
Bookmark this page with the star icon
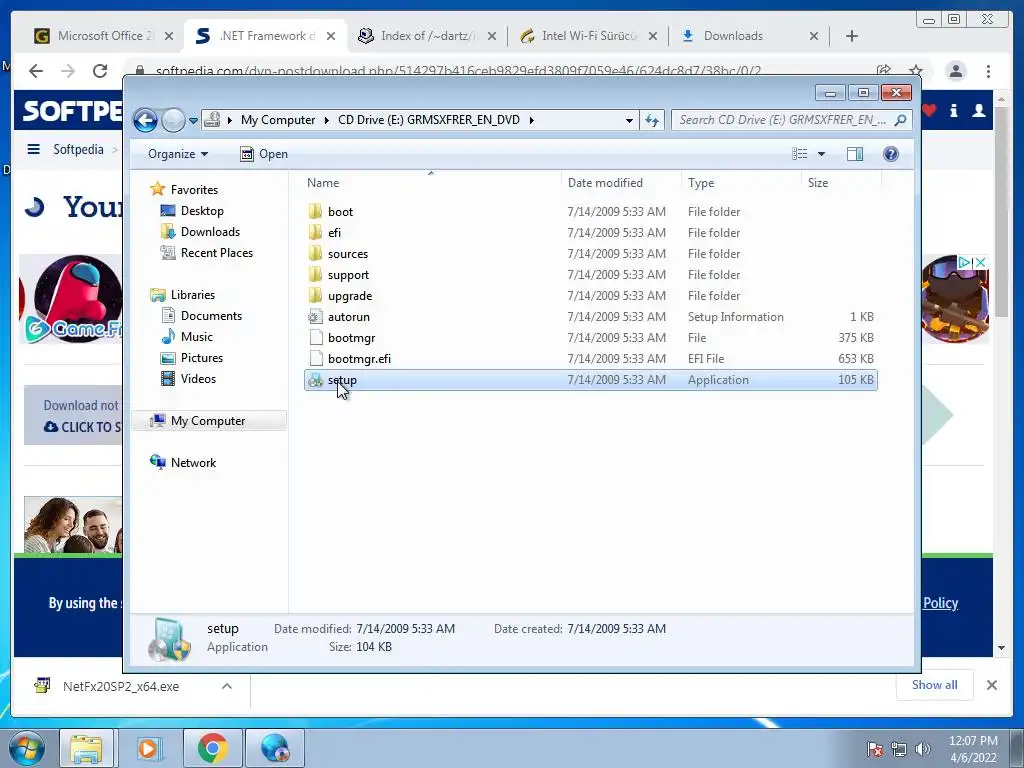[916, 71]
